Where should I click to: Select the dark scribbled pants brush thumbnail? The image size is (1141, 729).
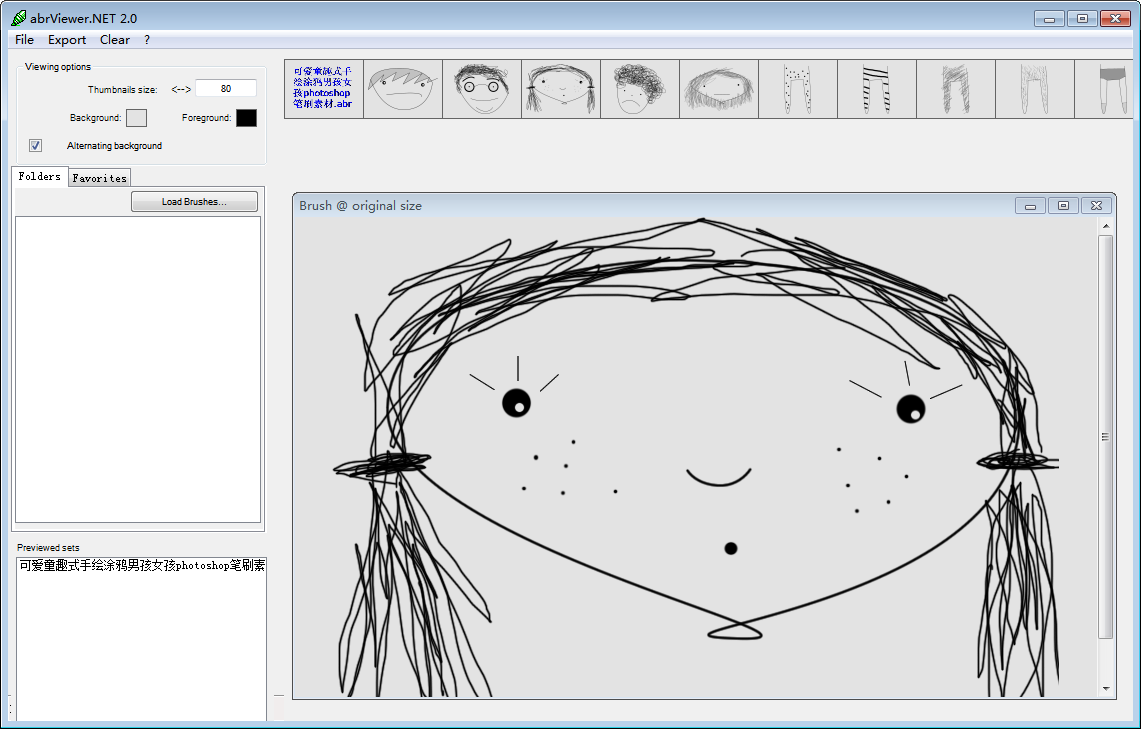point(956,89)
